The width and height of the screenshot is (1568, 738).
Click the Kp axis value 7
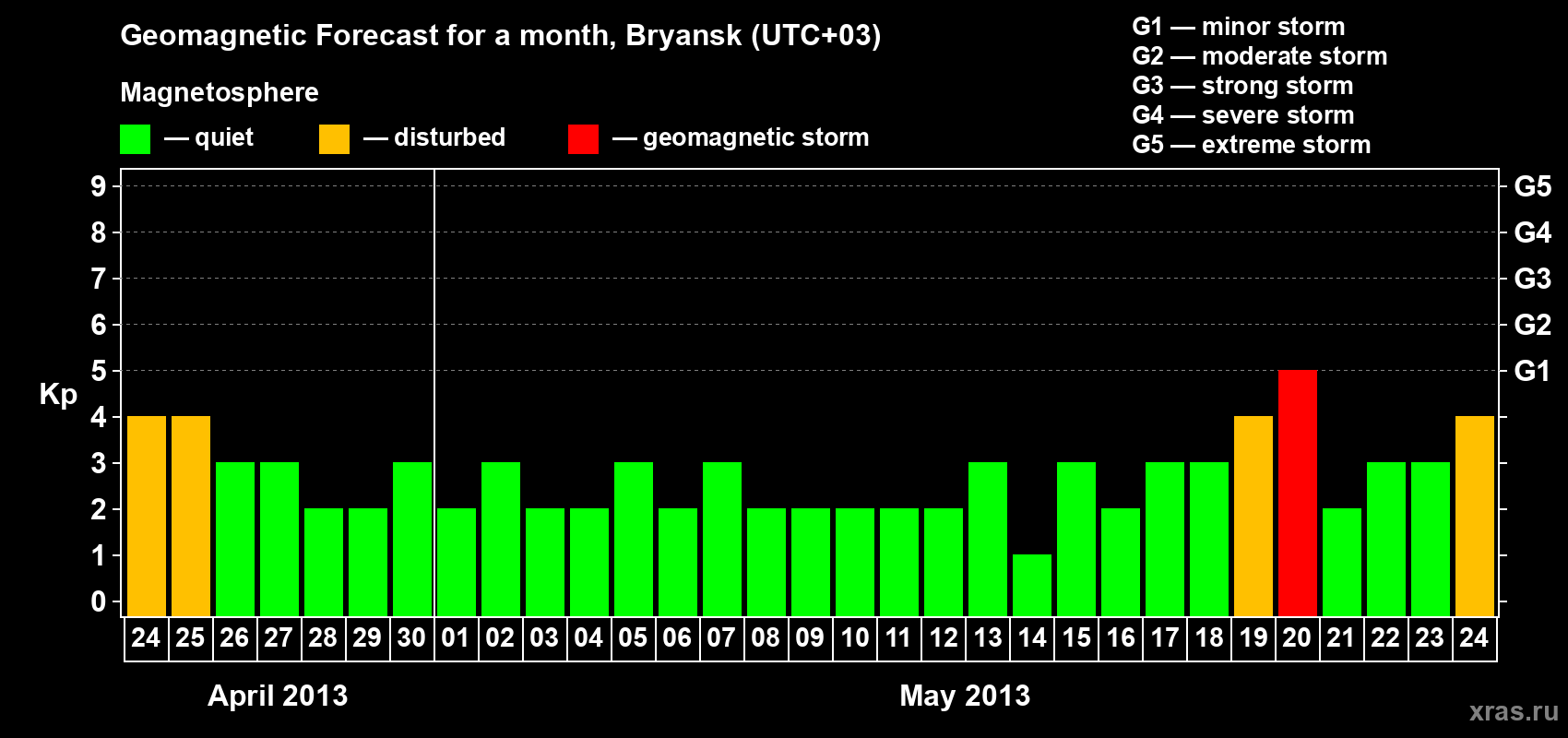click(99, 279)
